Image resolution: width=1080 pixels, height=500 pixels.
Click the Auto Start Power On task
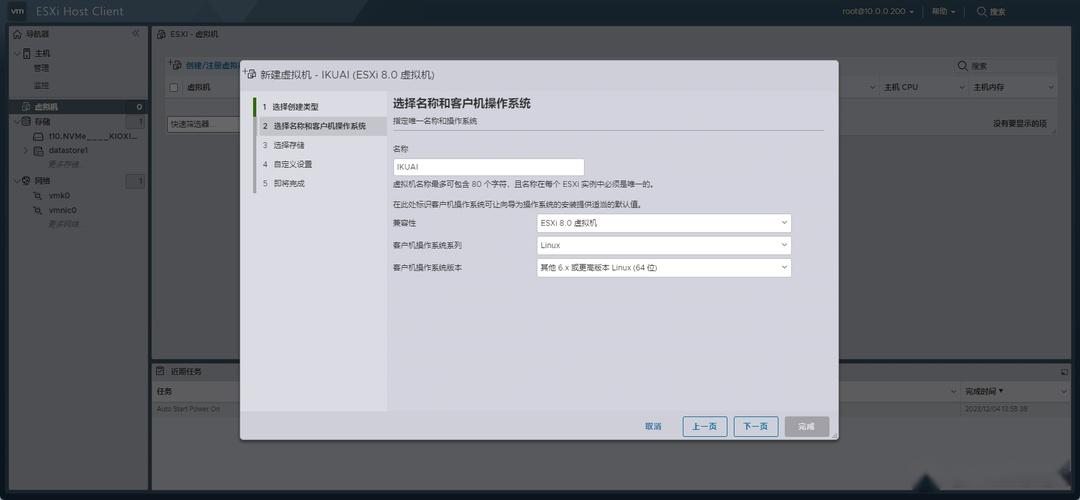tap(188, 408)
